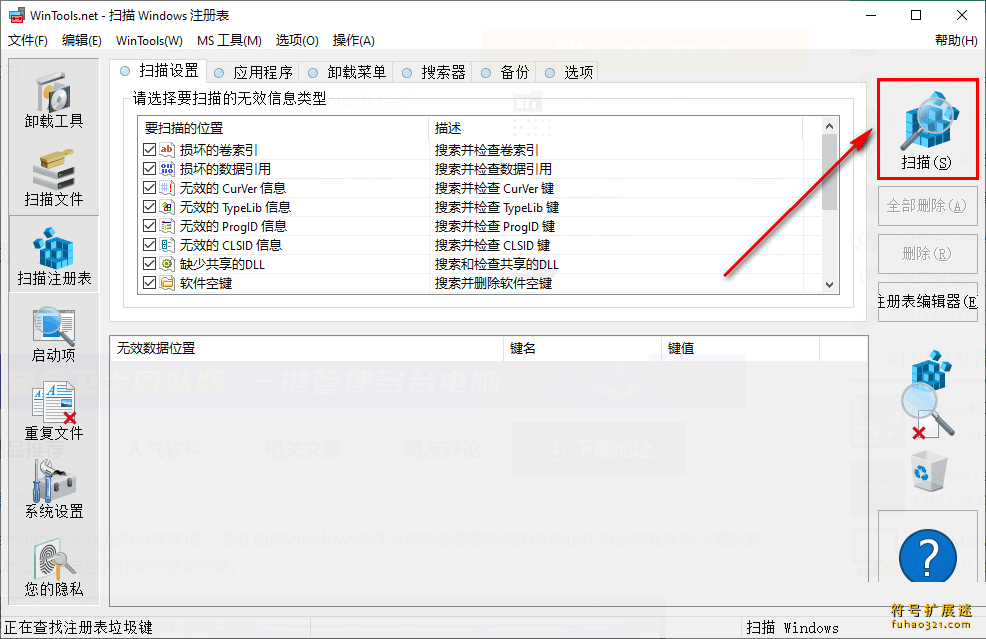Open the 选项(O) menu

coord(296,40)
